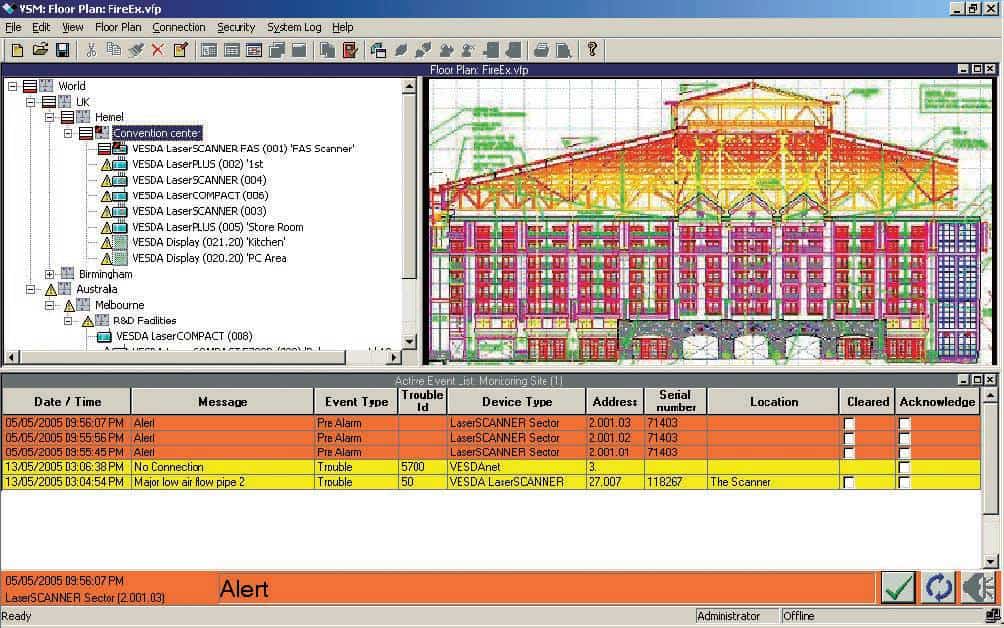This screenshot has height=628, width=1004.
Task: Click the warning icon beside VESDA Display 'Kitchen'
Action: 106,243
